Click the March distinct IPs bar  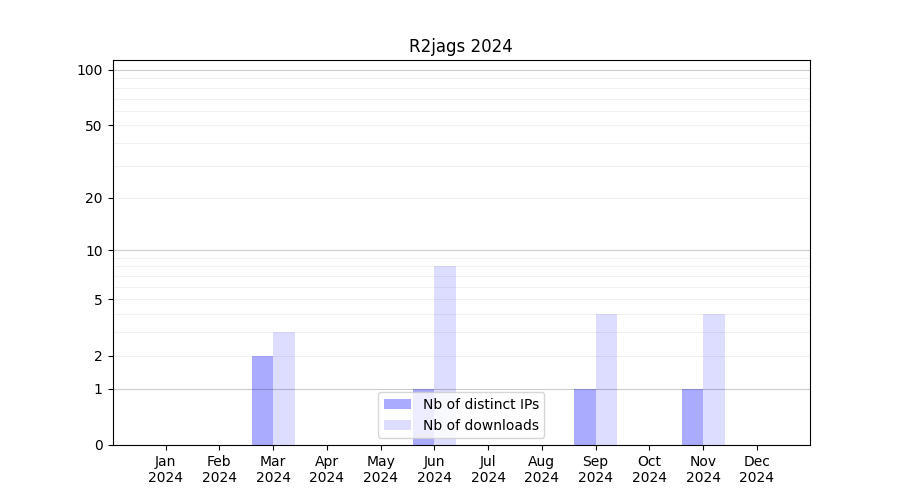pyautogui.click(x=262, y=400)
